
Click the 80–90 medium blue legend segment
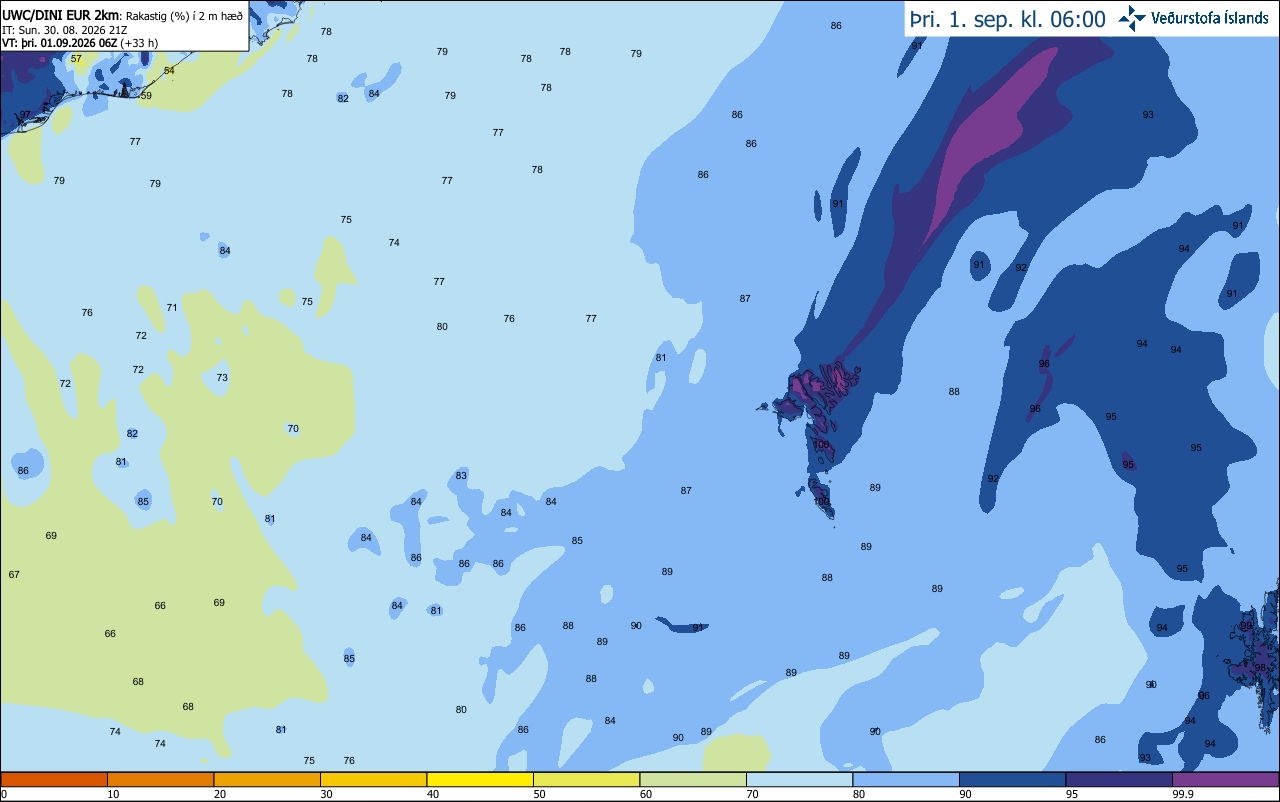coord(906,779)
